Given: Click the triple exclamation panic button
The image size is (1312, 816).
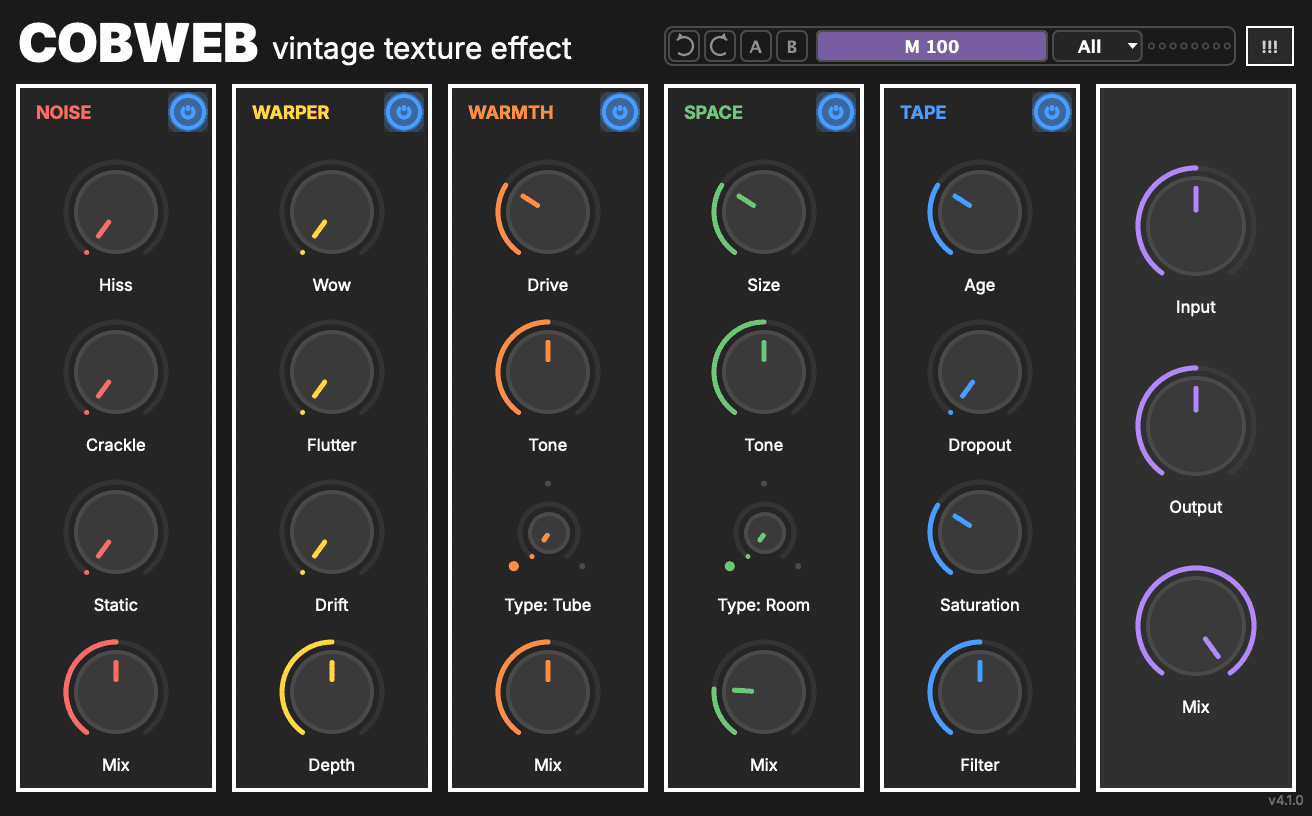Looking at the screenshot, I should [x=1270, y=46].
